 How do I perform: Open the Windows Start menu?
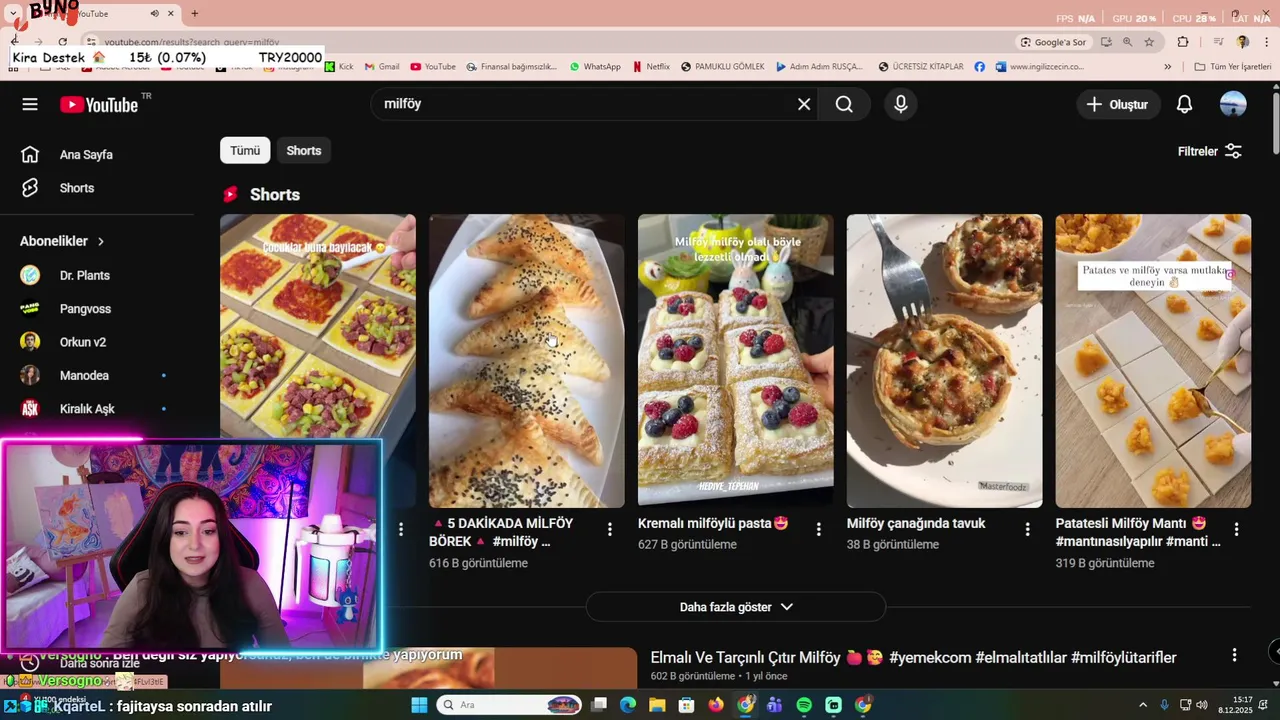point(419,705)
